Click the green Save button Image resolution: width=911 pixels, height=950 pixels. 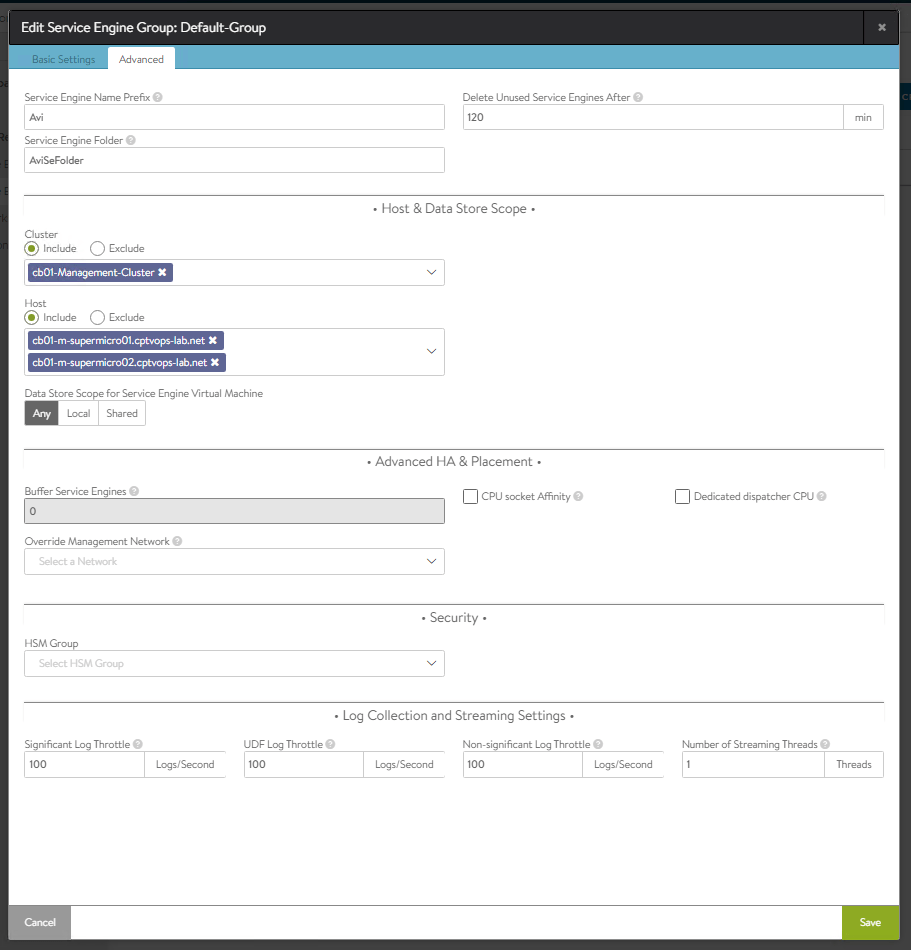(870, 922)
